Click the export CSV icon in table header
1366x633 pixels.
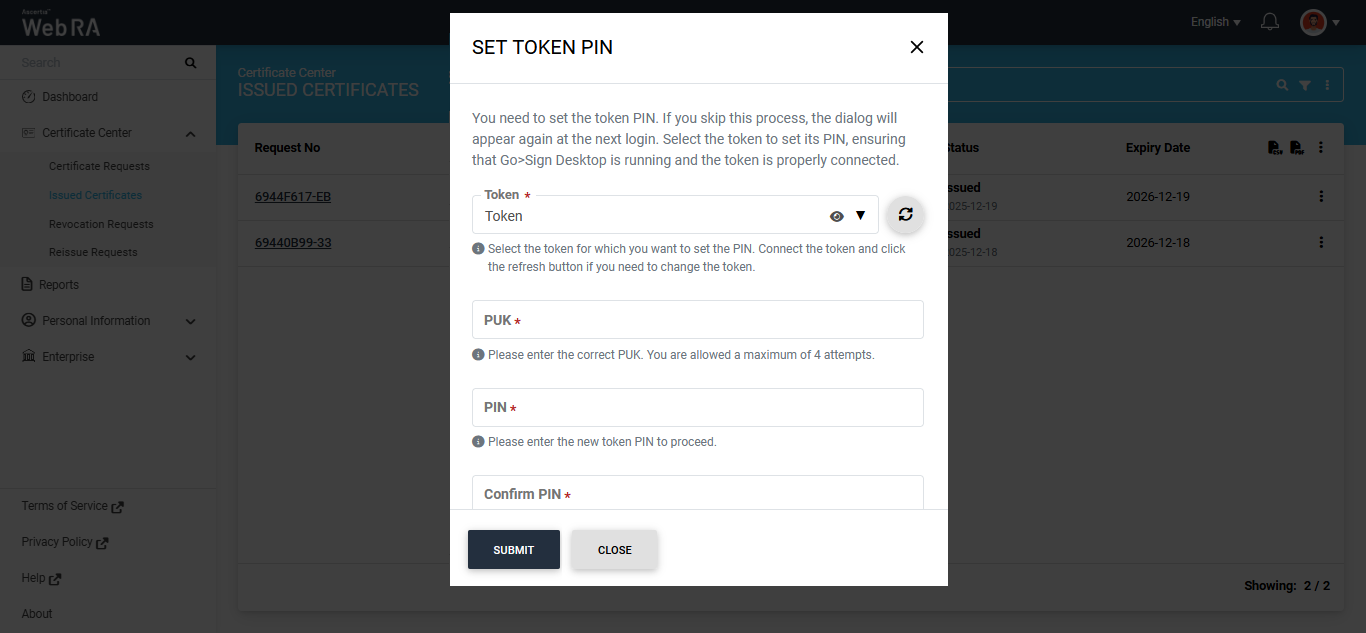pos(1274,148)
